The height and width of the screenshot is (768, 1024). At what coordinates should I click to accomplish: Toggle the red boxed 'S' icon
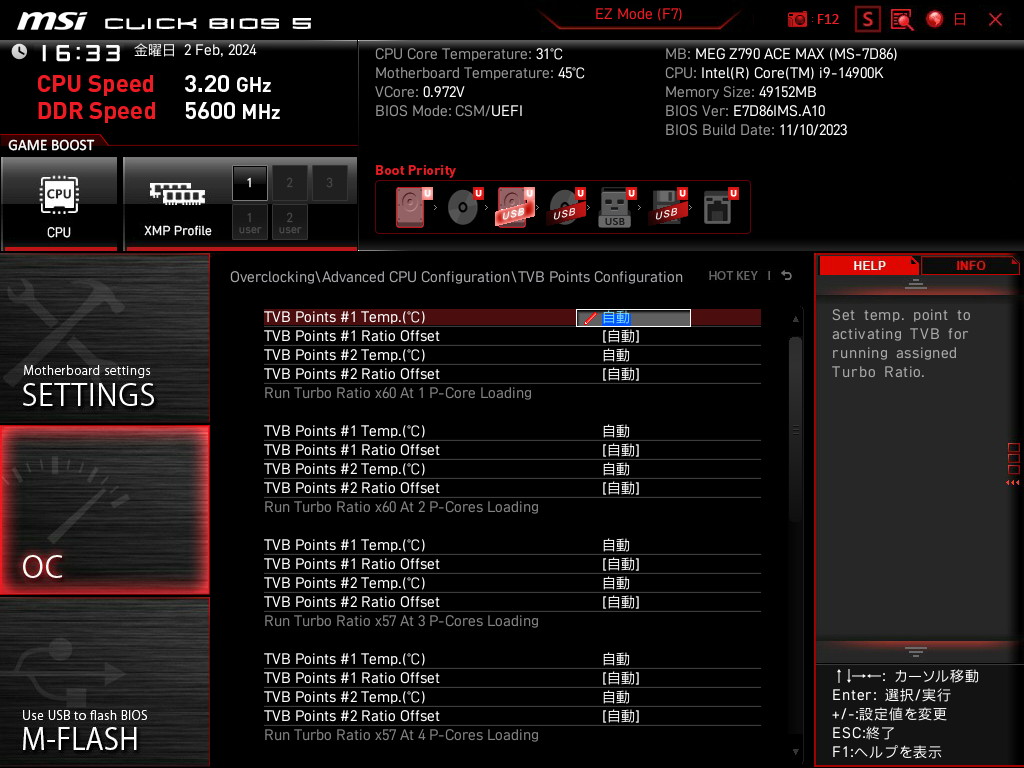[x=867, y=20]
